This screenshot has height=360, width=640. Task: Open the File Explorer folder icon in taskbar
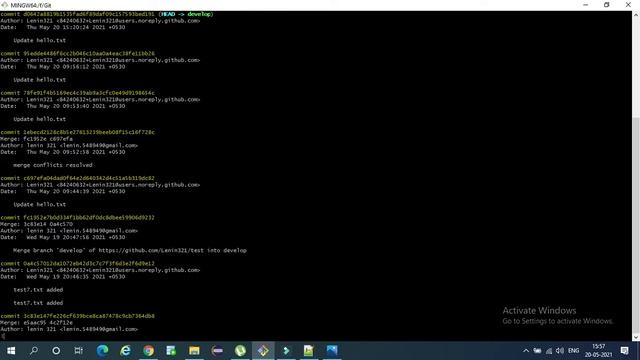tap(194, 351)
